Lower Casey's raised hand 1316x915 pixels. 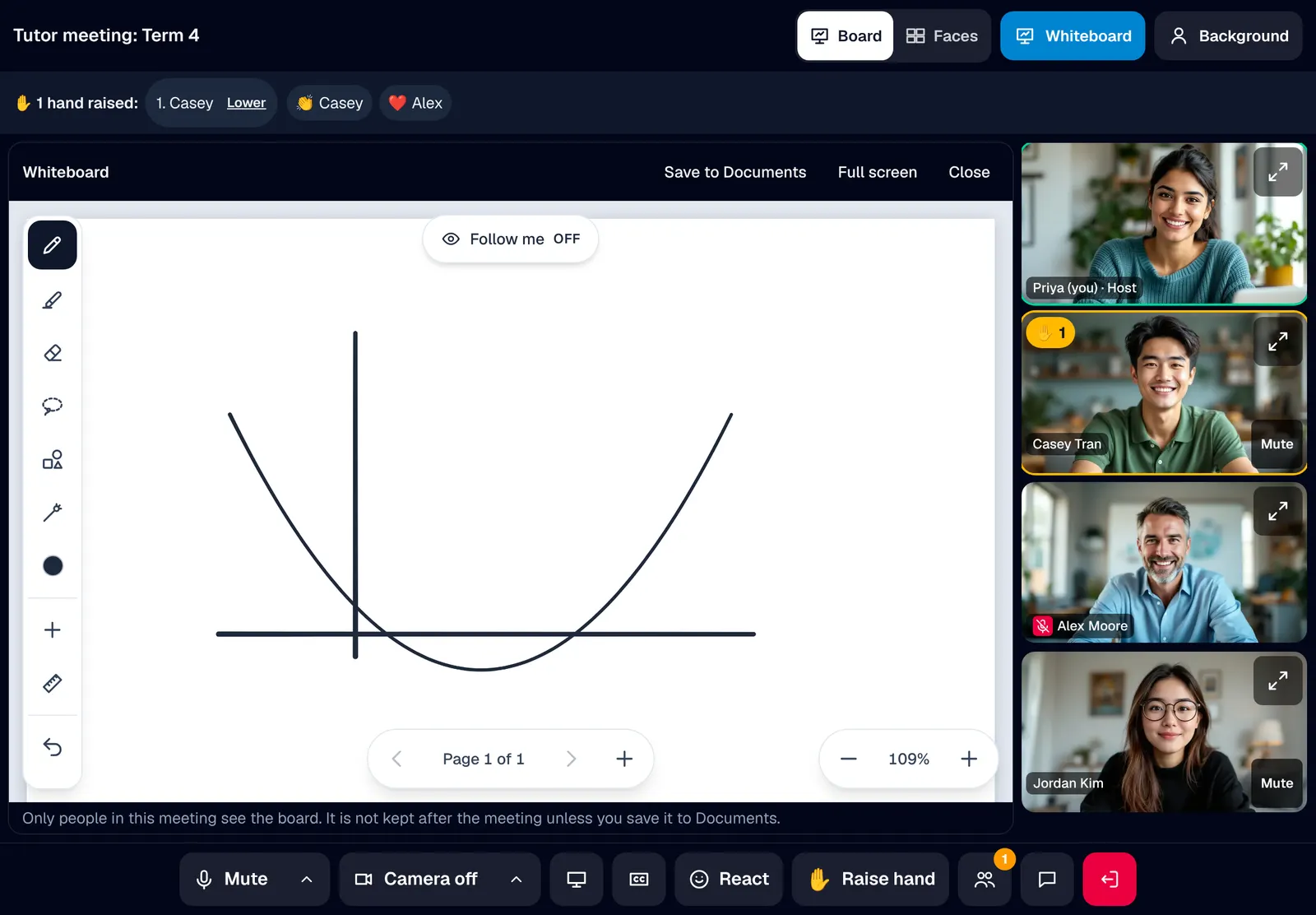tap(246, 103)
